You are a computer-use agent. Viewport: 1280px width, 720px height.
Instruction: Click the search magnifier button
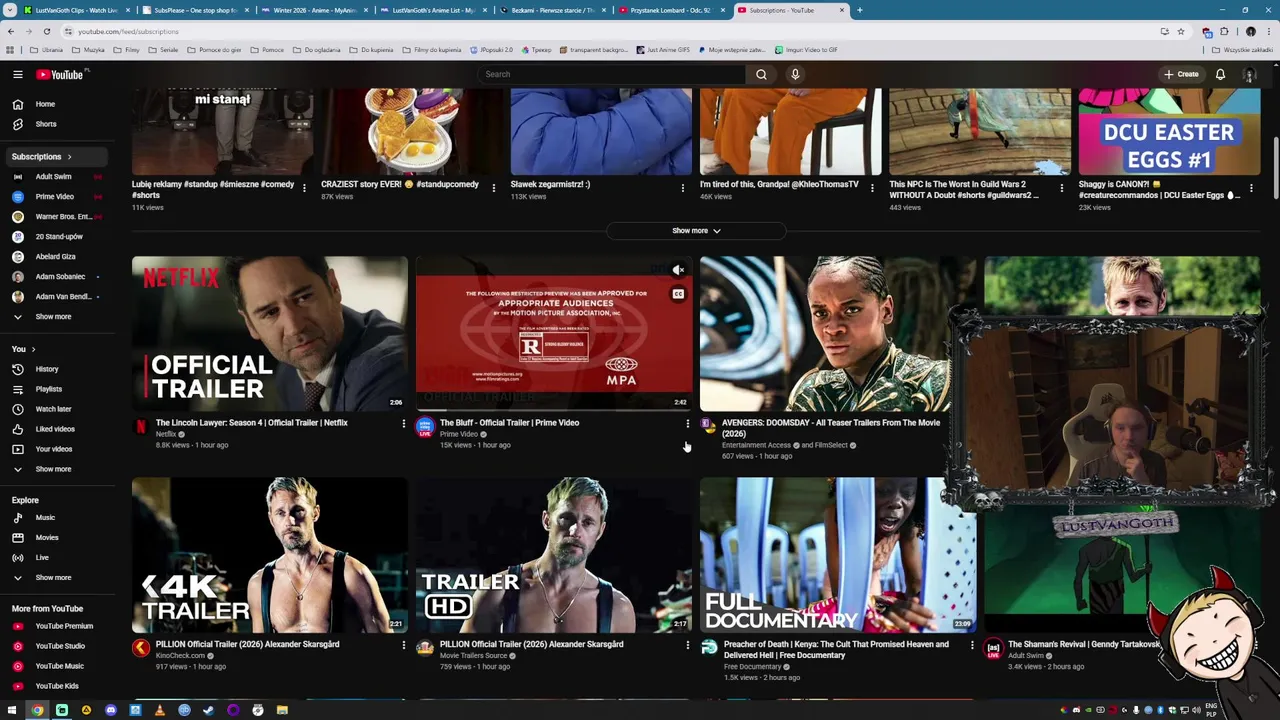tap(761, 74)
